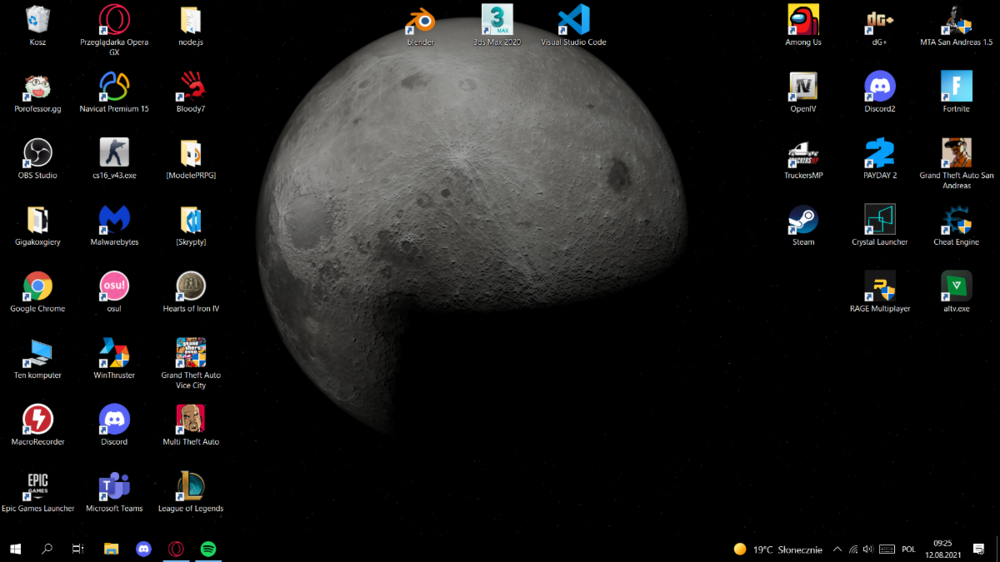This screenshot has width=1000, height=562.
Task: Open Epic Games Launcher shortcut
Action: pyautogui.click(x=38, y=493)
